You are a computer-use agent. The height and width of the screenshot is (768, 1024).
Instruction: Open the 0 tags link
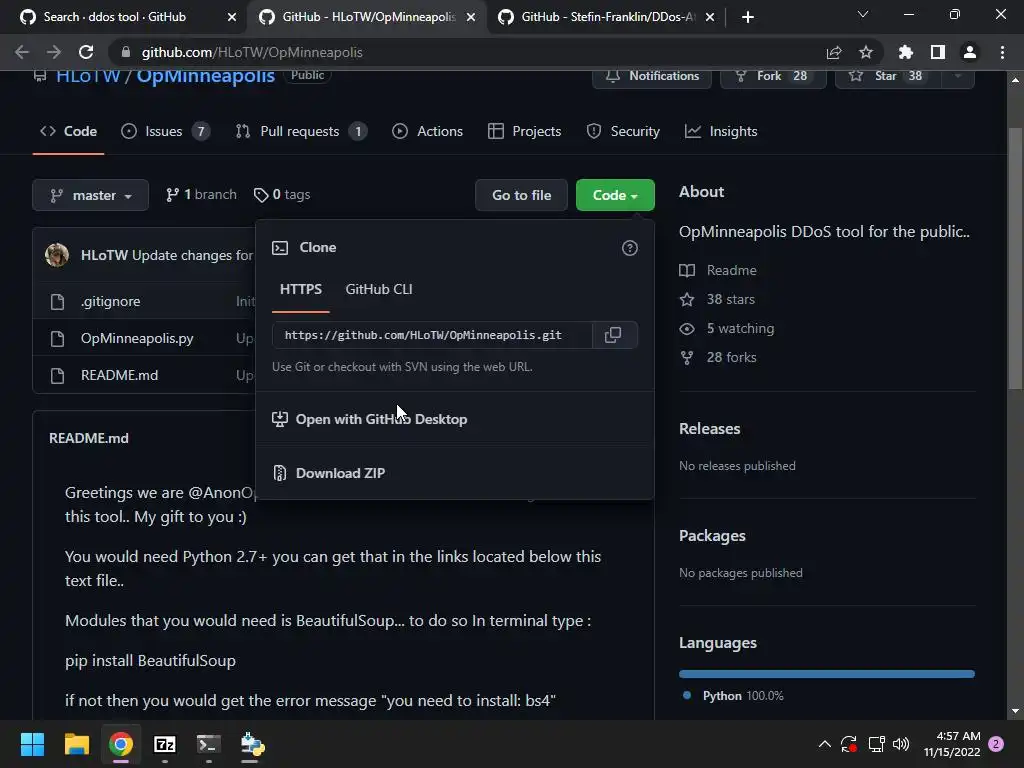(282, 195)
